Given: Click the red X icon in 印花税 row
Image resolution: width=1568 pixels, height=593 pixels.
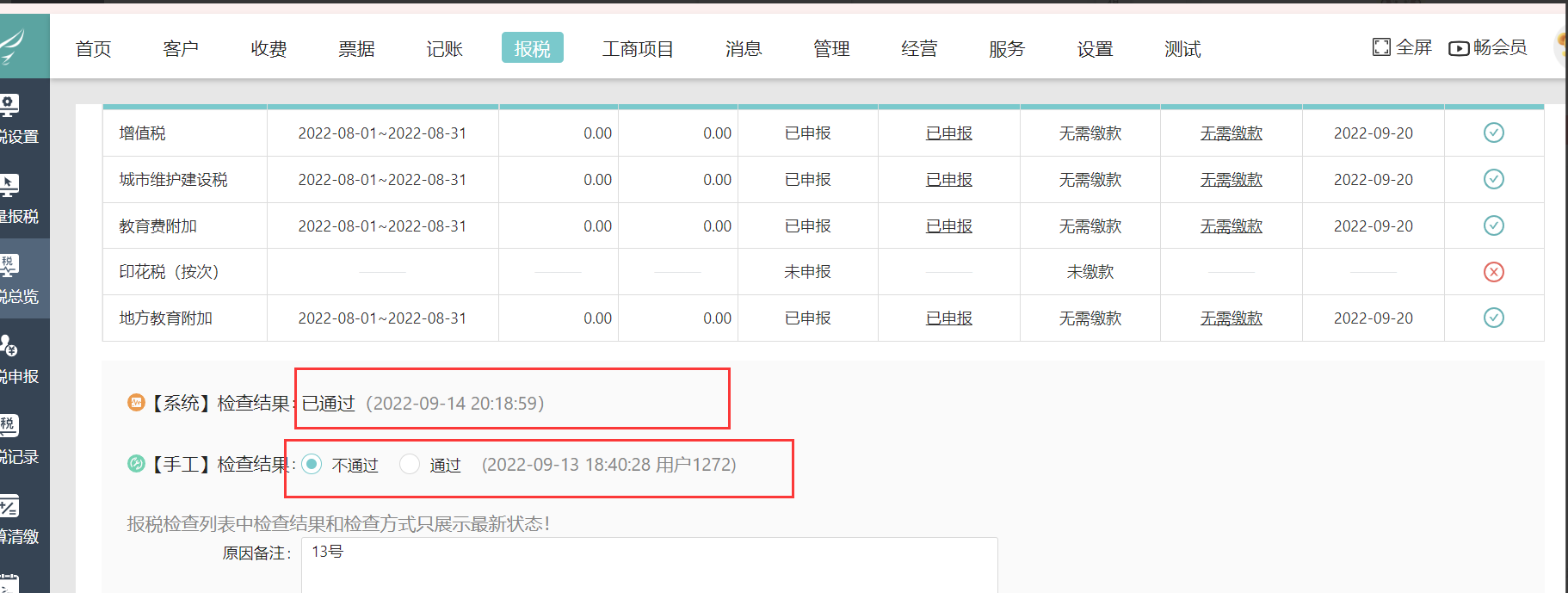Looking at the screenshot, I should (1493, 272).
